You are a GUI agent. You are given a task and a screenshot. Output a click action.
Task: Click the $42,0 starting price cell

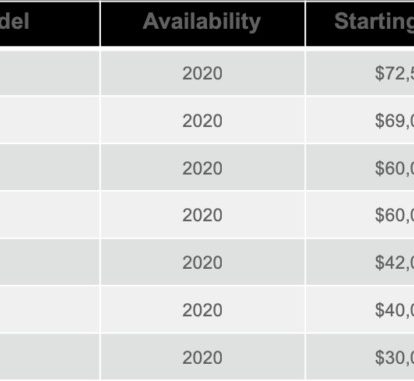point(360,262)
